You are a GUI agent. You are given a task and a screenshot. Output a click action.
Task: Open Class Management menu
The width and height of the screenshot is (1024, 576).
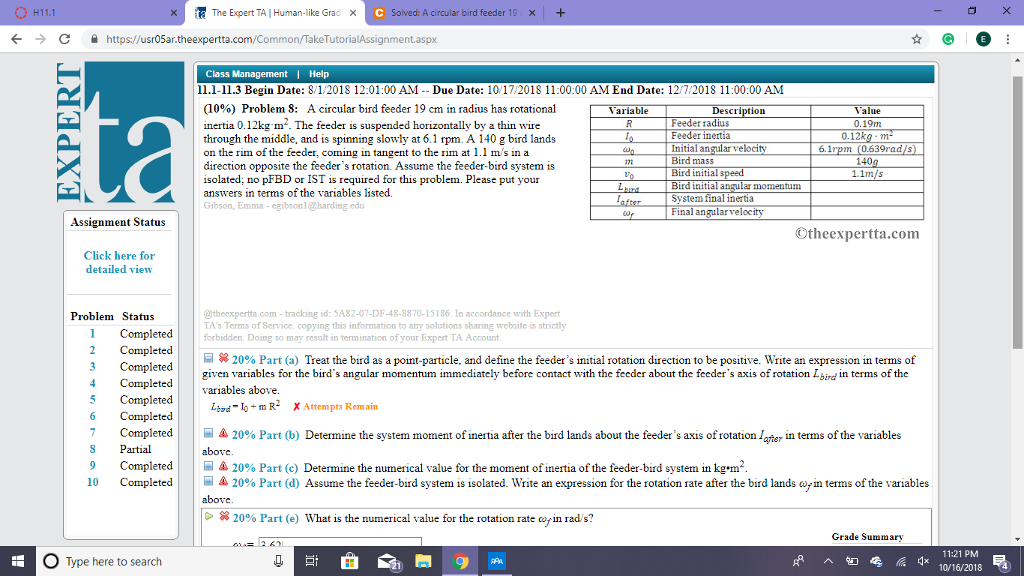tap(246, 74)
